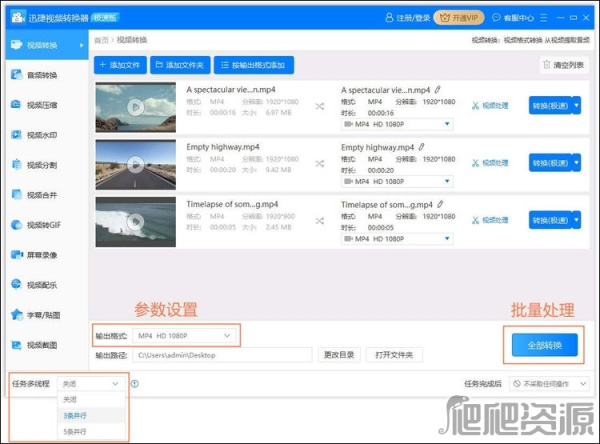Play the A spectacular view video thumbnail
Viewport: 600px width, 444px height.
tap(135, 107)
